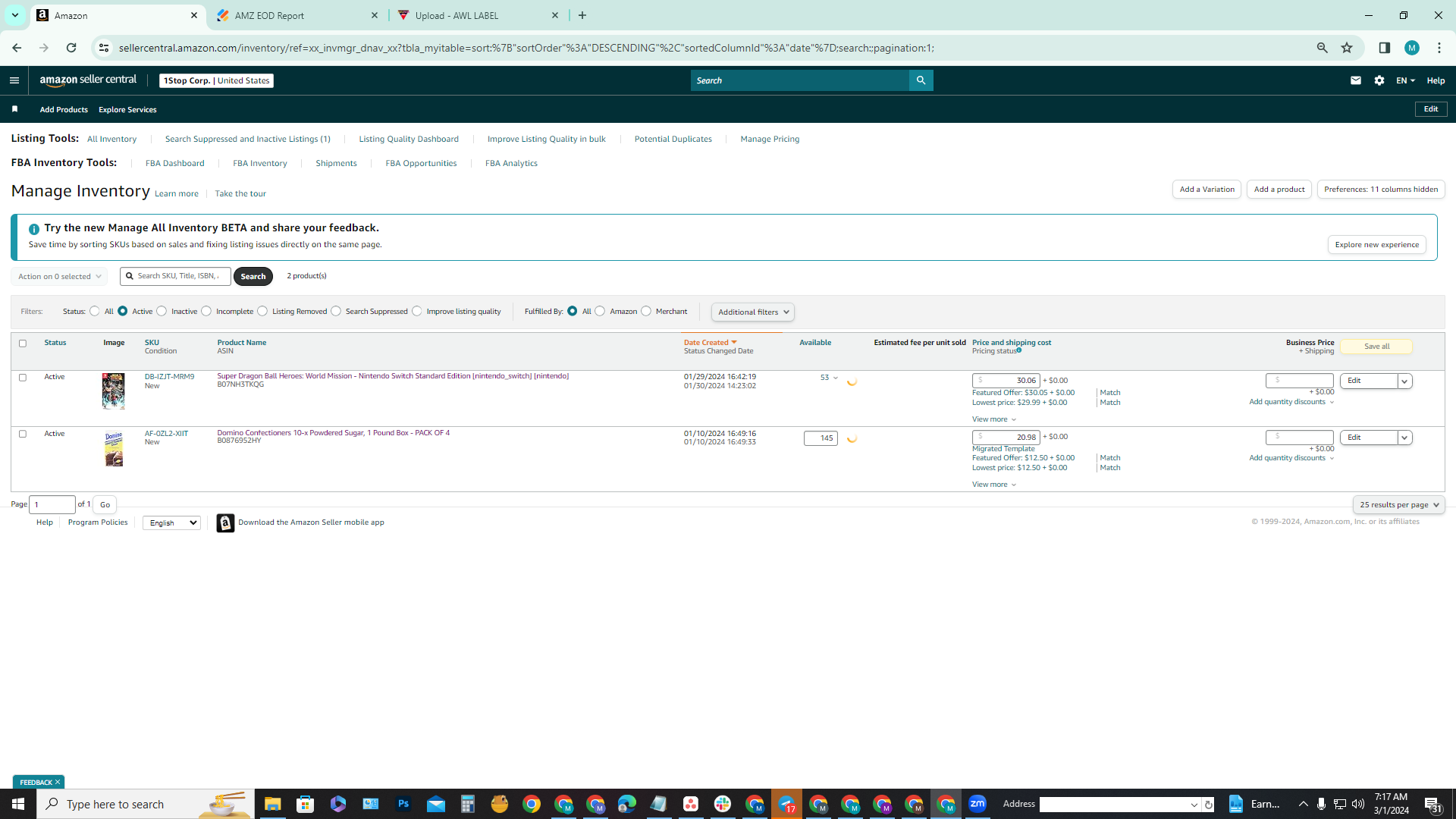Open Manage Pricing tool
Viewport: 1456px width, 819px height.
[770, 140]
